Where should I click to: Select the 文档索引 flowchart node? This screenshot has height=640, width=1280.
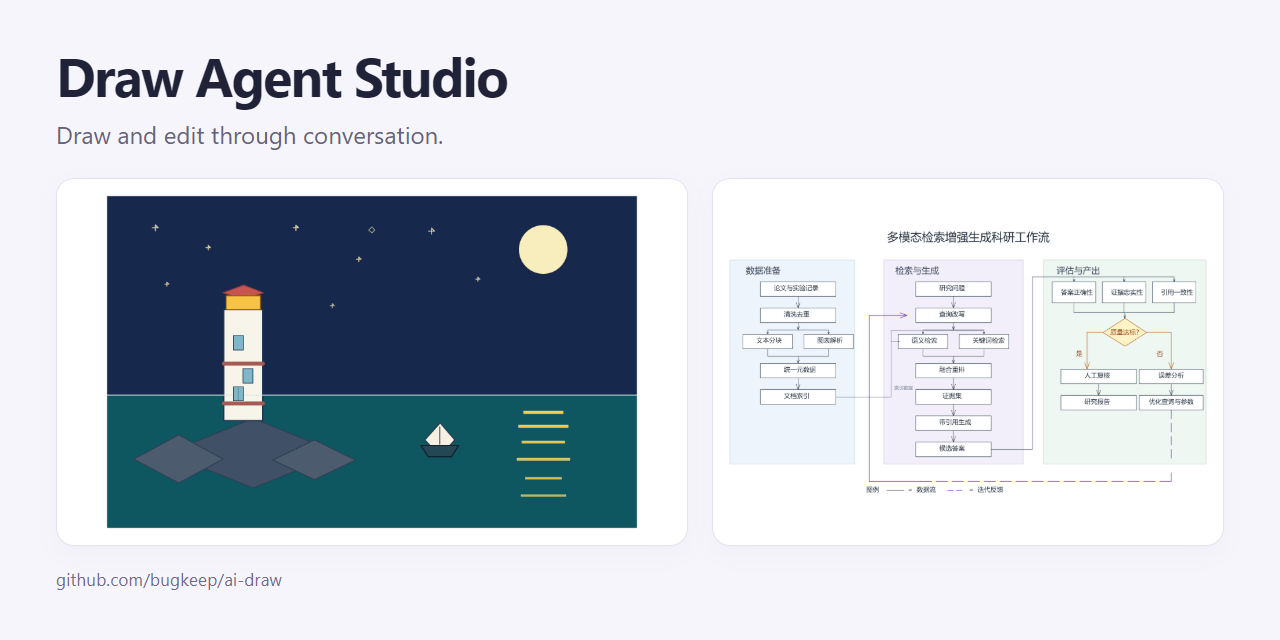click(x=797, y=396)
